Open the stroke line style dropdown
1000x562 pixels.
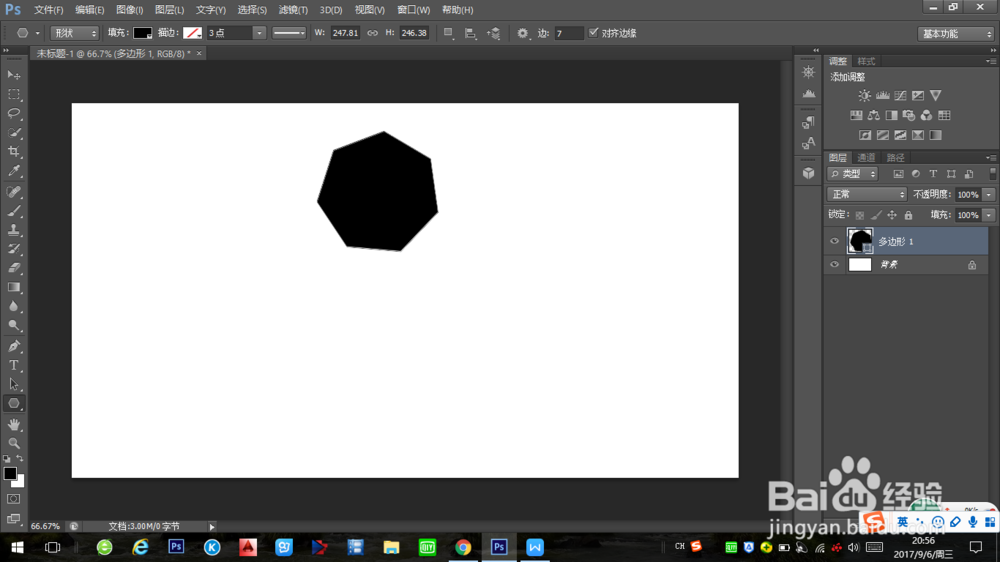click(x=289, y=33)
